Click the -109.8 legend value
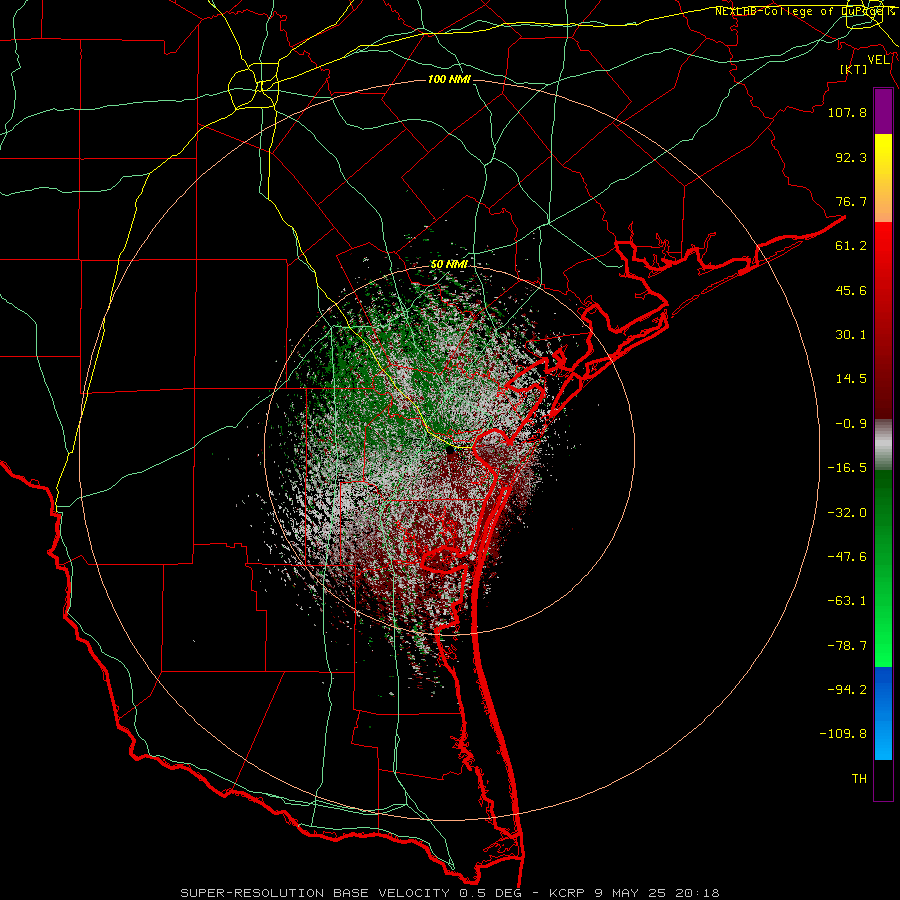Viewport: 900px width, 900px height. click(x=843, y=734)
